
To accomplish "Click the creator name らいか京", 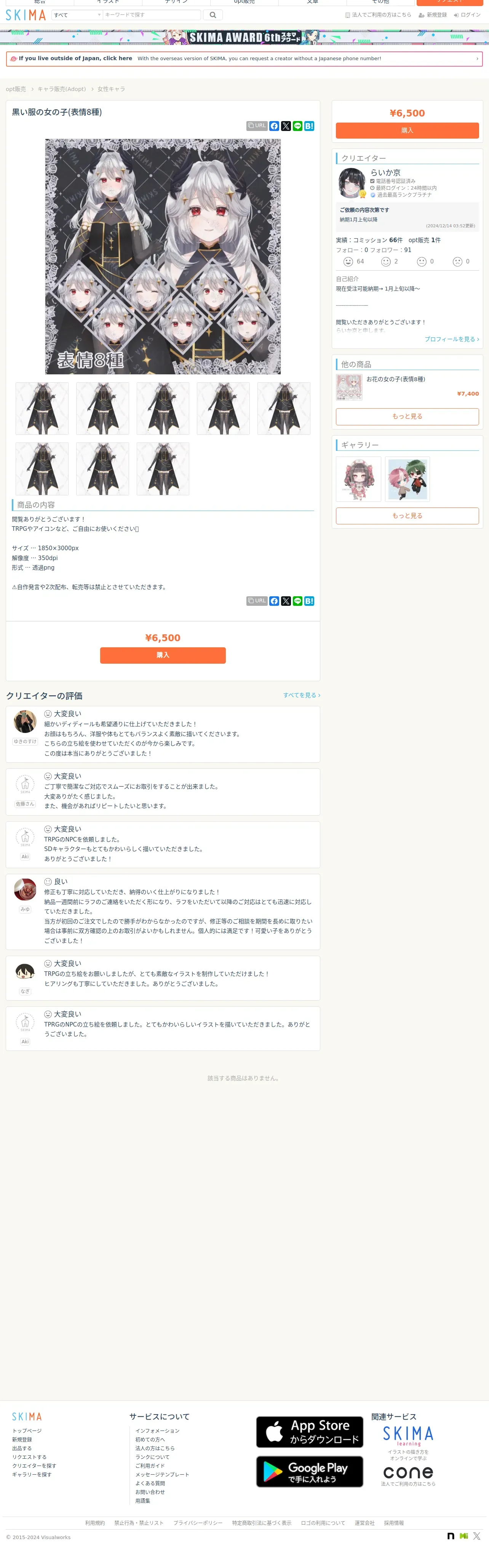I will [x=385, y=173].
